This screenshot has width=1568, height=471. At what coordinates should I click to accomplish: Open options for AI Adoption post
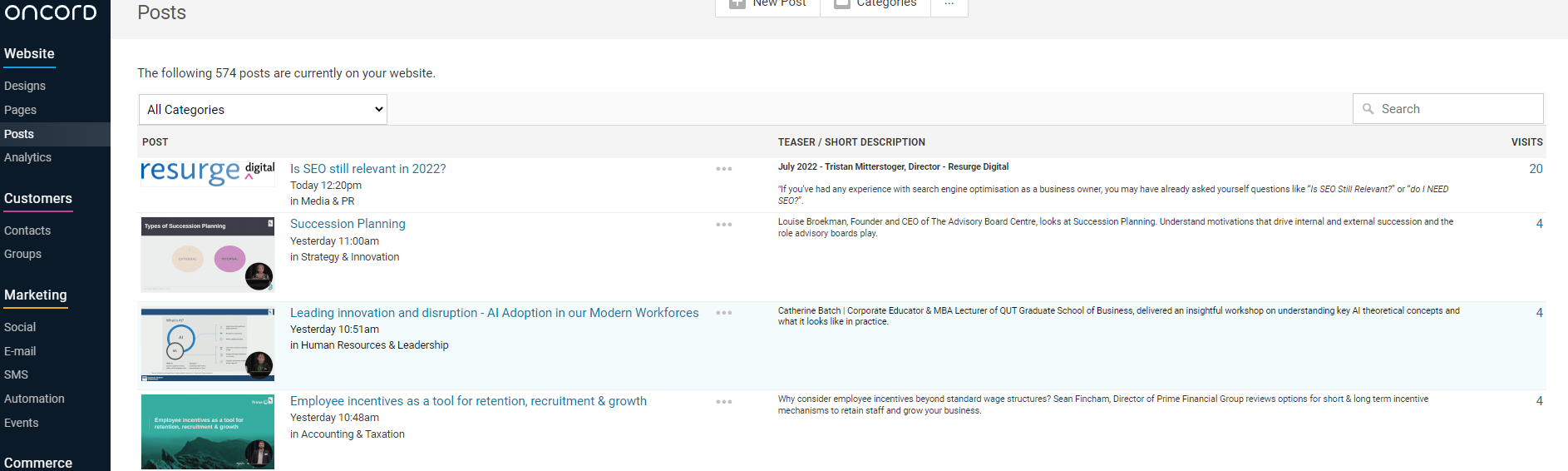click(x=723, y=313)
